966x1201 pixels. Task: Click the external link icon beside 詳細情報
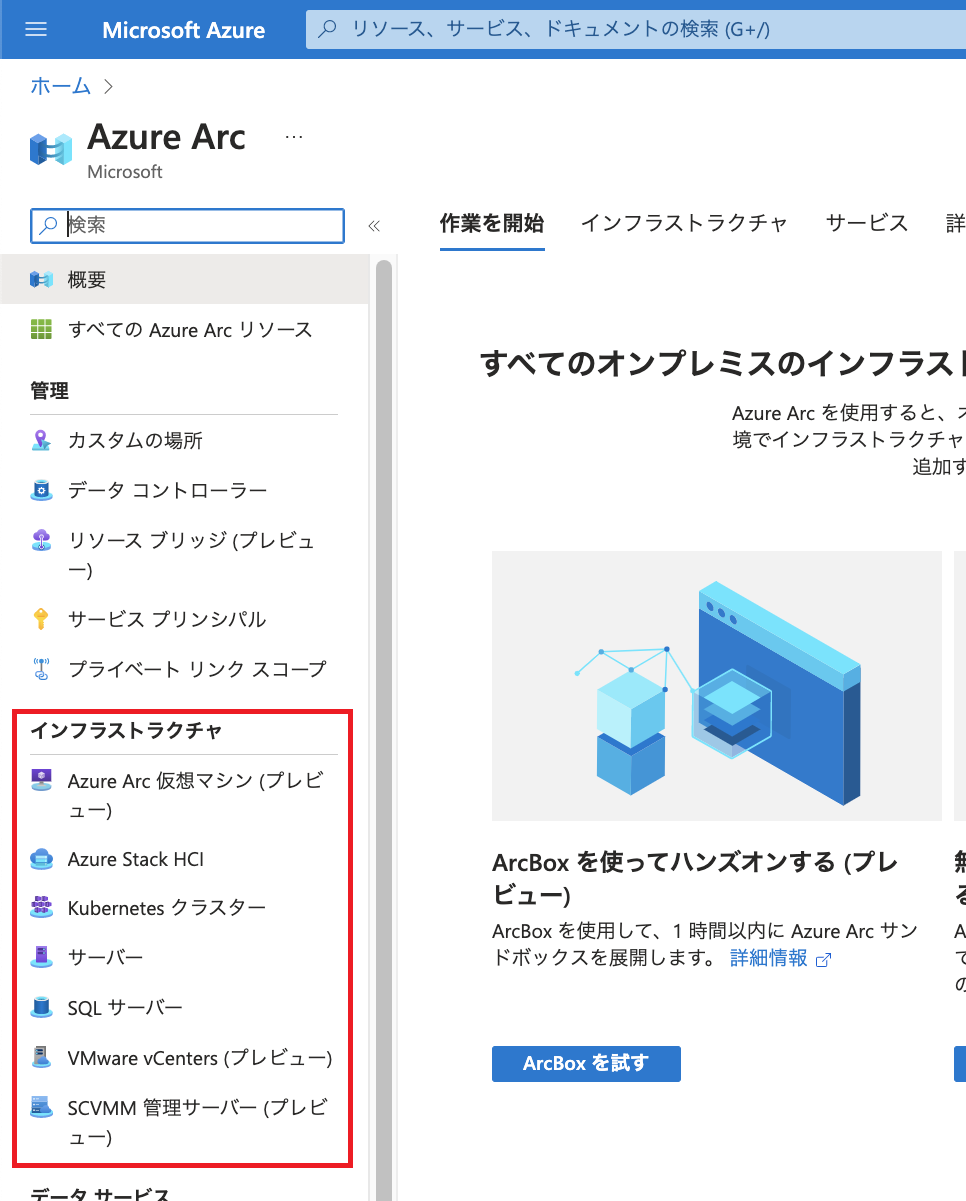tap(824, 960)
